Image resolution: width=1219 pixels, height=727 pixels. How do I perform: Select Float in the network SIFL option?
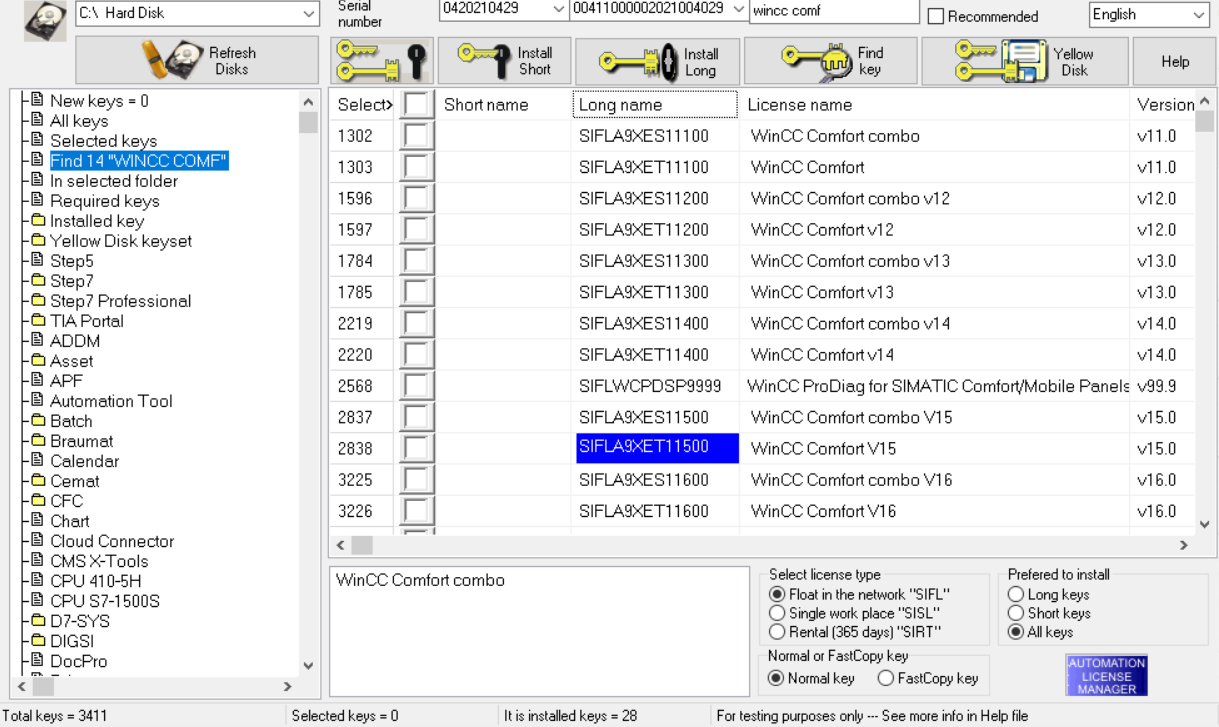tap(777, 594)
